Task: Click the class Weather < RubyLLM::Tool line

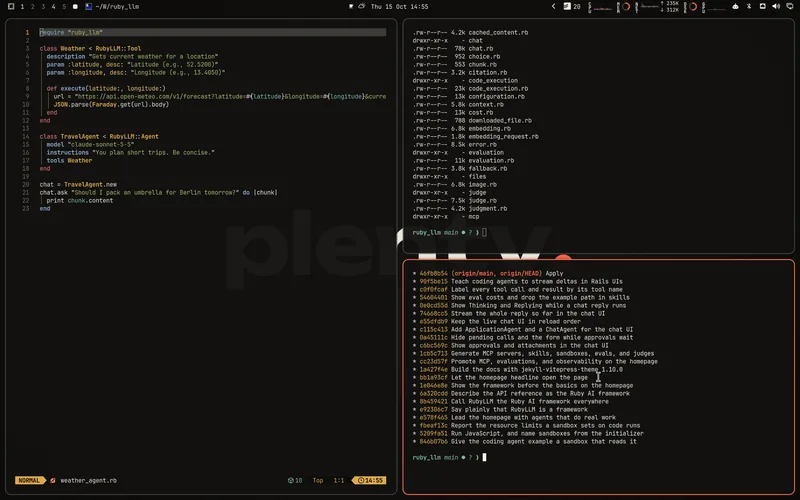Action: 90,48
